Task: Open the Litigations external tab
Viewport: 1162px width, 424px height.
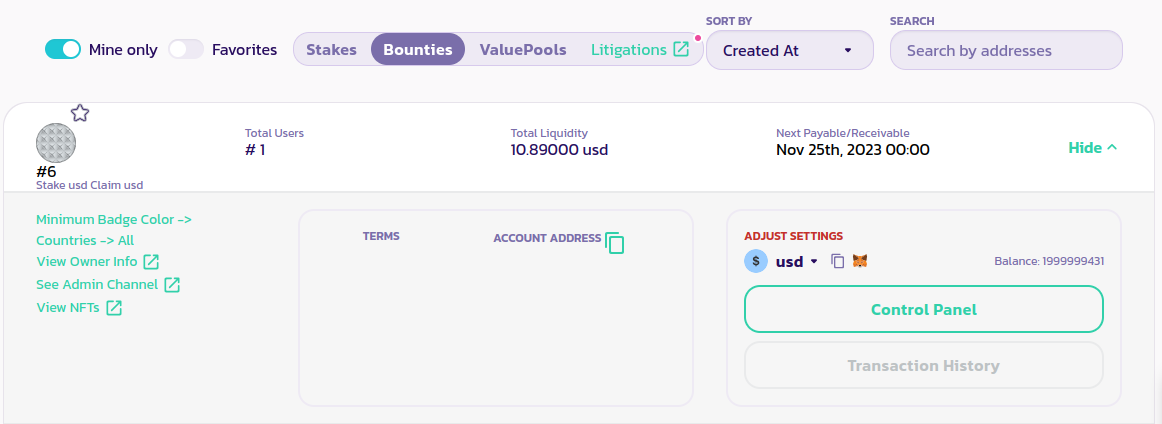Action: (639, 49)
